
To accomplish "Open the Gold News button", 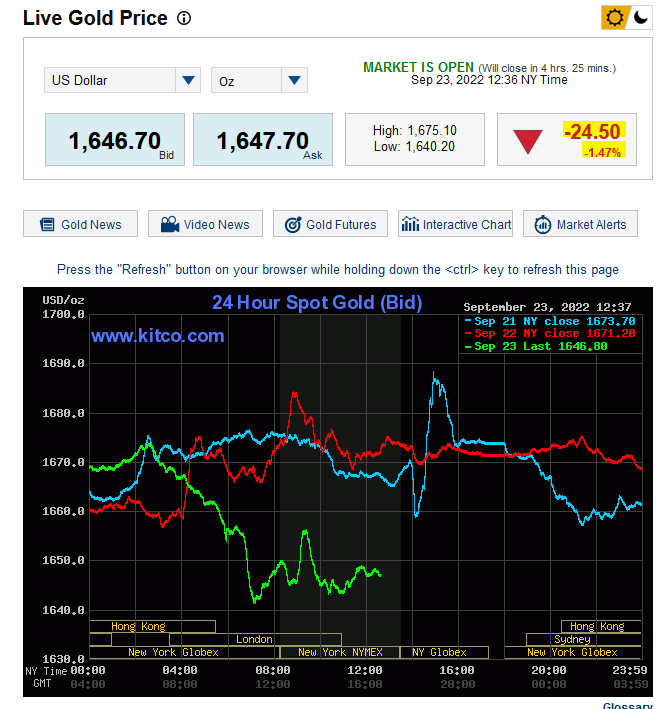I will (80, 224).
